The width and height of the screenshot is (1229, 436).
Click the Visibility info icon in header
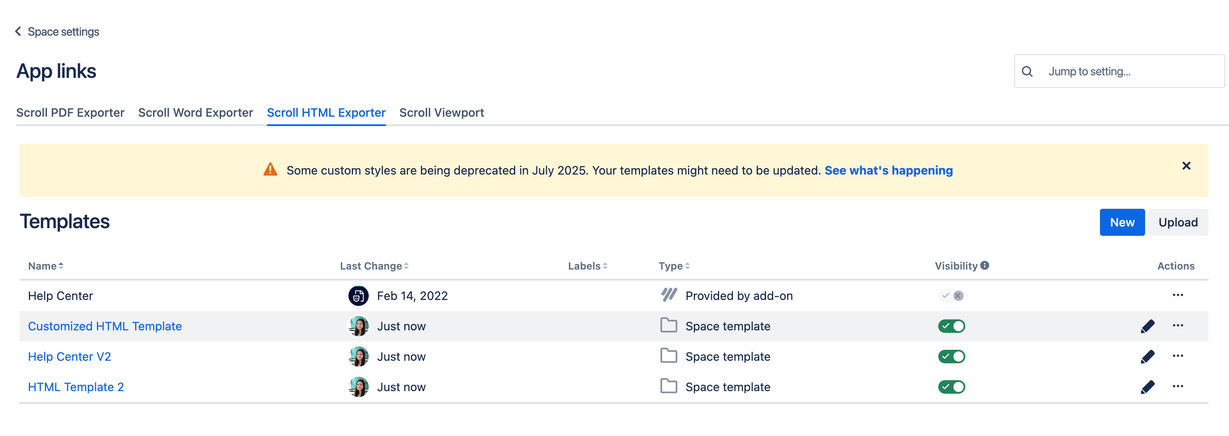[x=985, y=266]
